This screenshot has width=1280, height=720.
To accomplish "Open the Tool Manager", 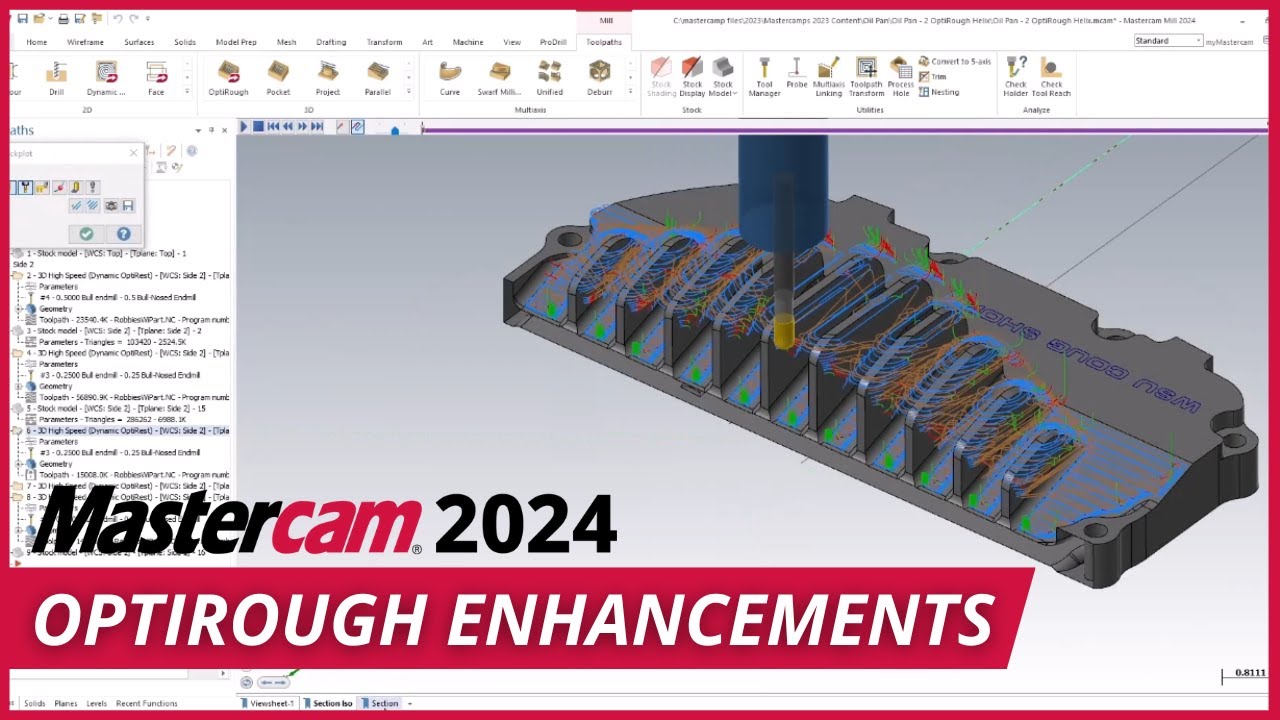I will 764,77.
